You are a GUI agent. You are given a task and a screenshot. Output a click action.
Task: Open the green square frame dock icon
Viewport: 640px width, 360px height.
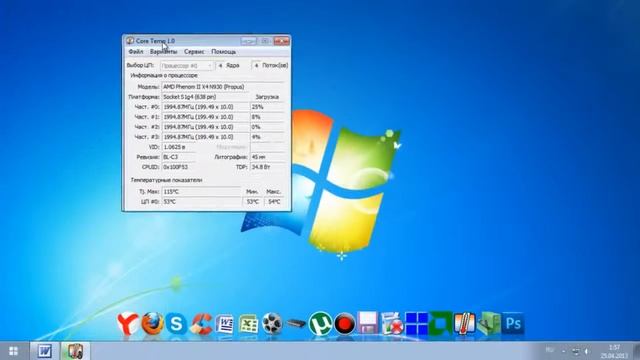click(440, 324)
